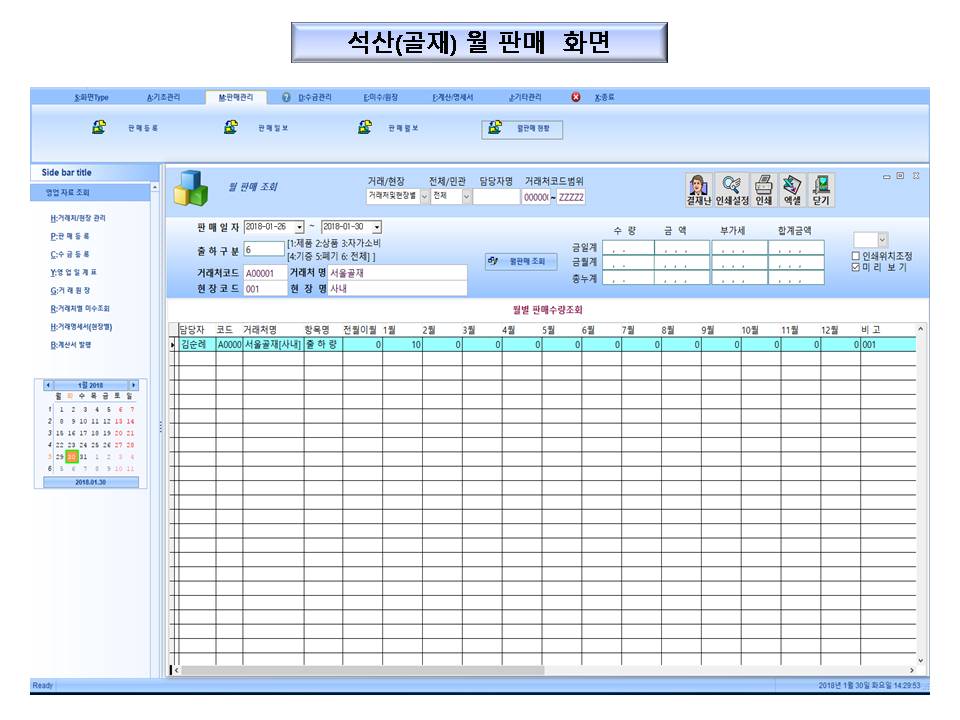Image resolution: width=960 pixels, height=720 pixels.
Task: Enable the 인쇄위치조정 checkbox
Action: pyautogui.click(x=855, y=256)
